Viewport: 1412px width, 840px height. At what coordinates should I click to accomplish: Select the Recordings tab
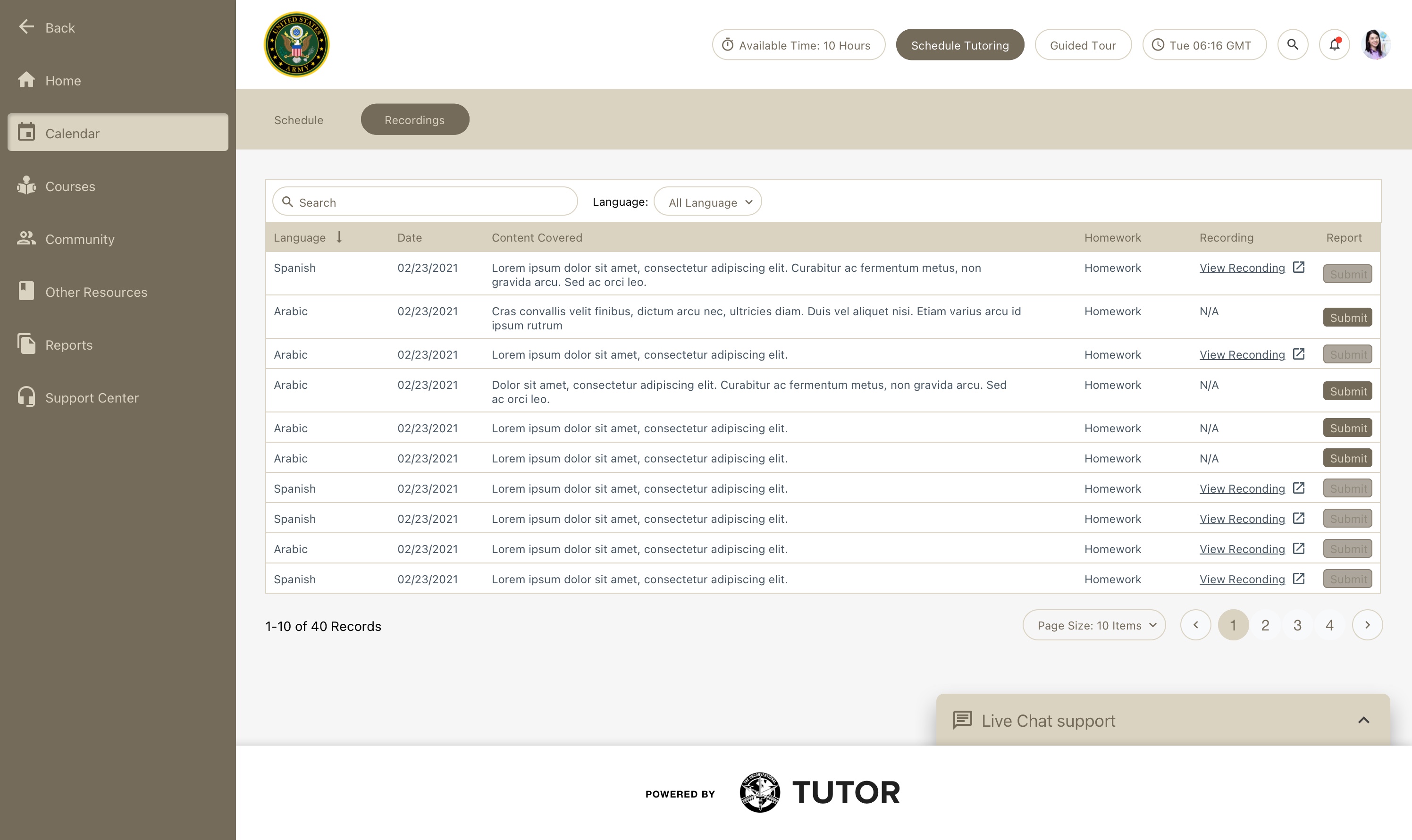pos(415,119)
